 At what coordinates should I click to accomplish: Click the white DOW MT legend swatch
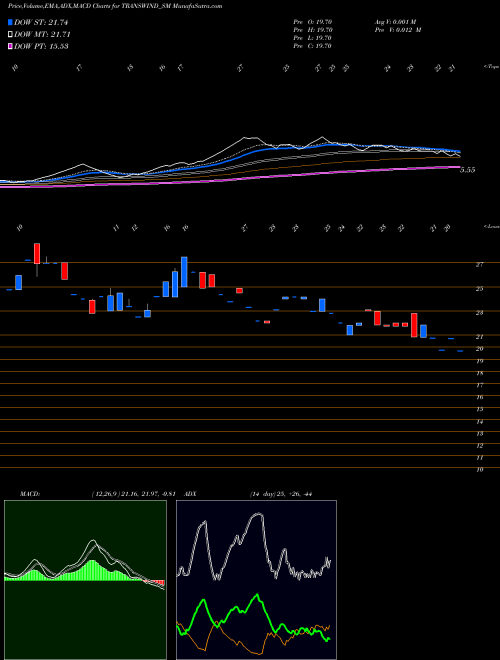(x=10, y=34)
